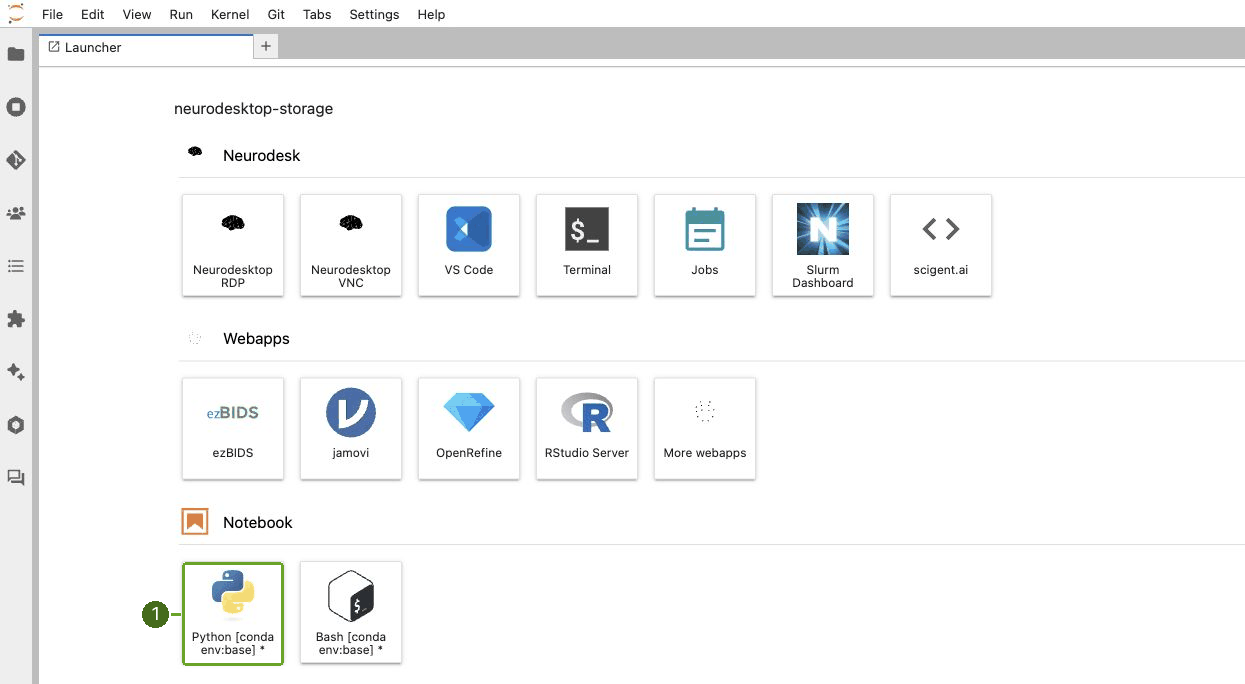Open Running Terminals and Kernels sidebar icon
The width and height of the screenshot is (1245, 684).
point(16,107)
